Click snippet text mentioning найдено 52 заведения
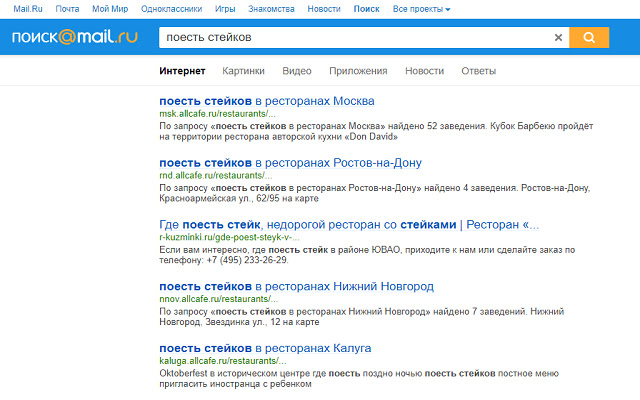 (376, 131)
